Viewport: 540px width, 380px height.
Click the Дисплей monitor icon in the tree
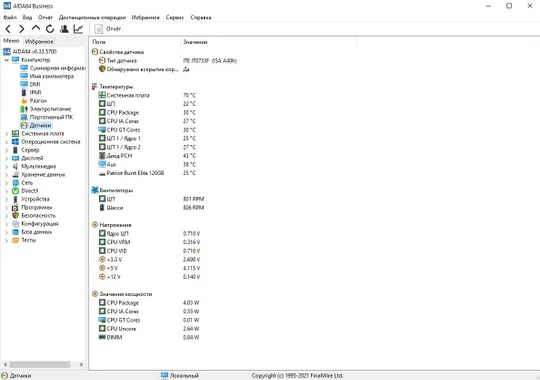15,158
